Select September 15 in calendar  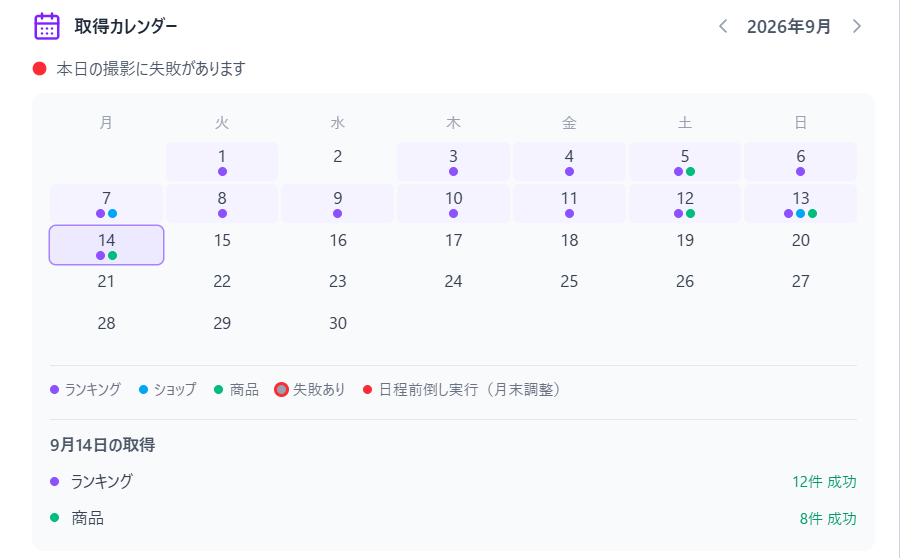222,245
